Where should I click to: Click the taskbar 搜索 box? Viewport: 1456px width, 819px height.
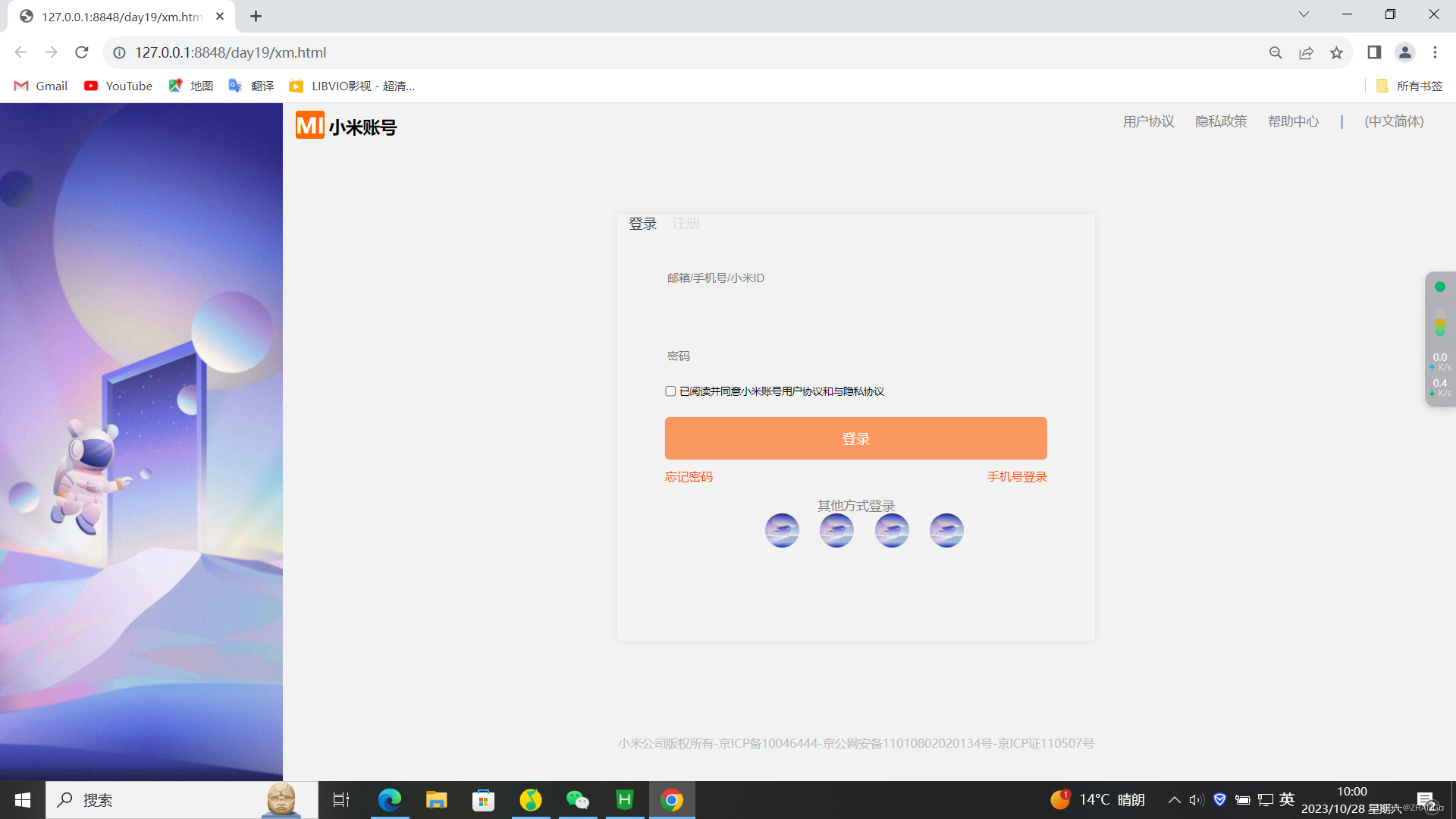pyautogui.click(x=182, y=800)
